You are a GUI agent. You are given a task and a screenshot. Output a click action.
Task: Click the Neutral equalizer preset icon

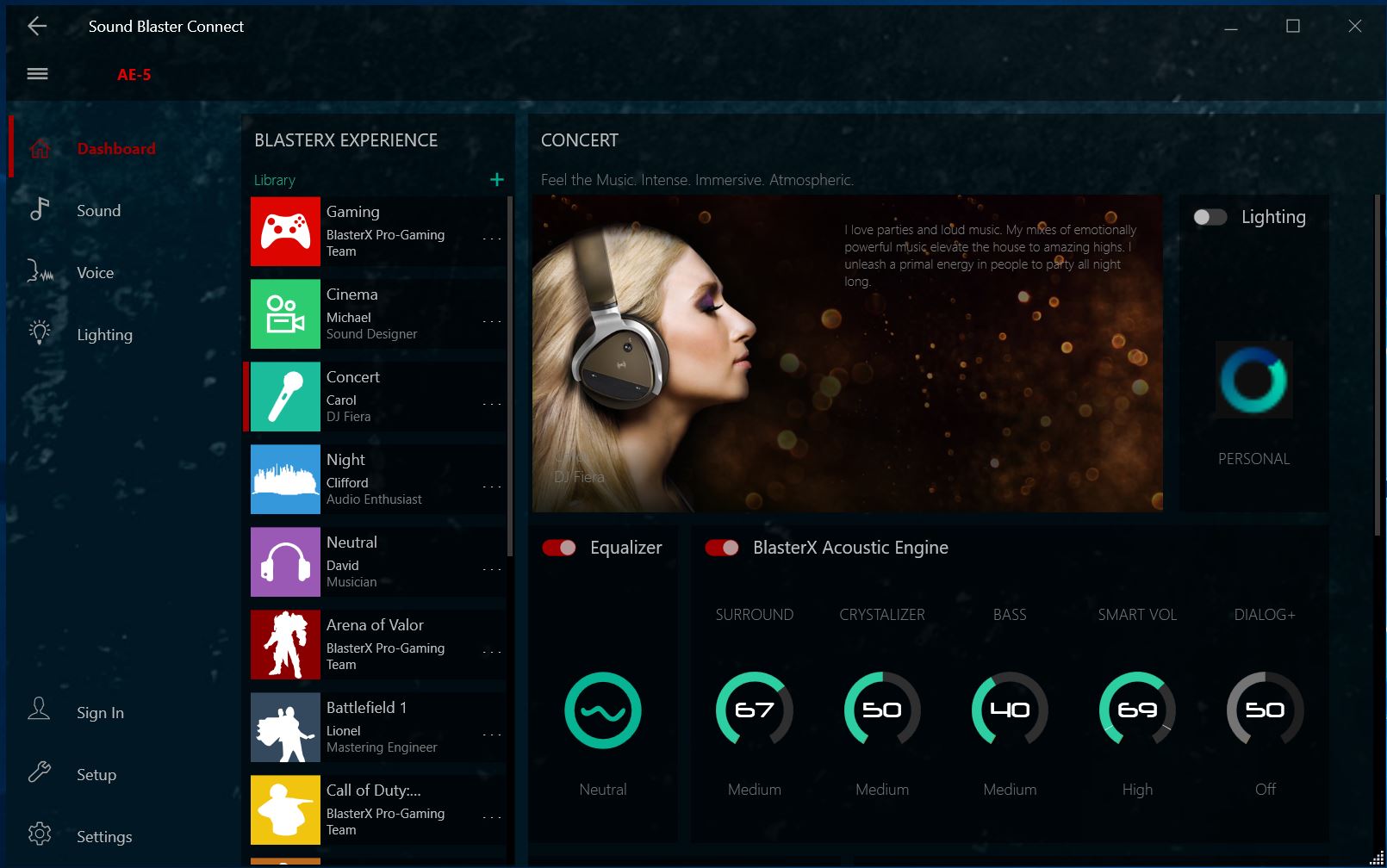click(603, 710)
